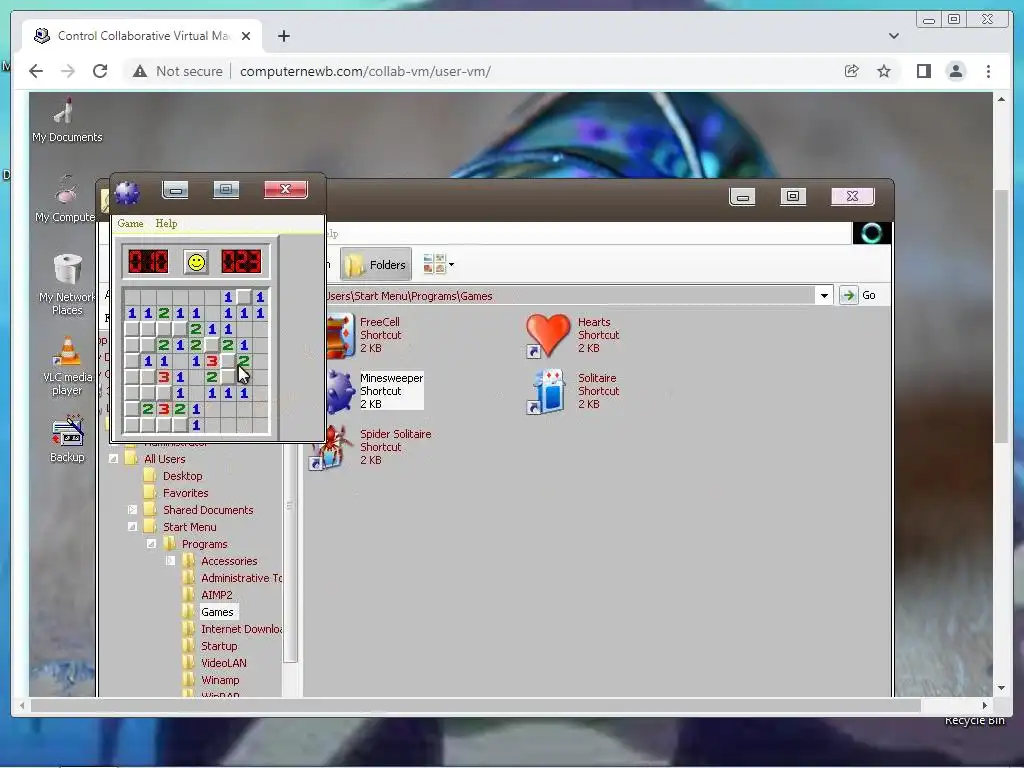Select the All Users folder in tree
Image resolution: width=1024 pixels, height=768 pixels.
click(164, 459)
